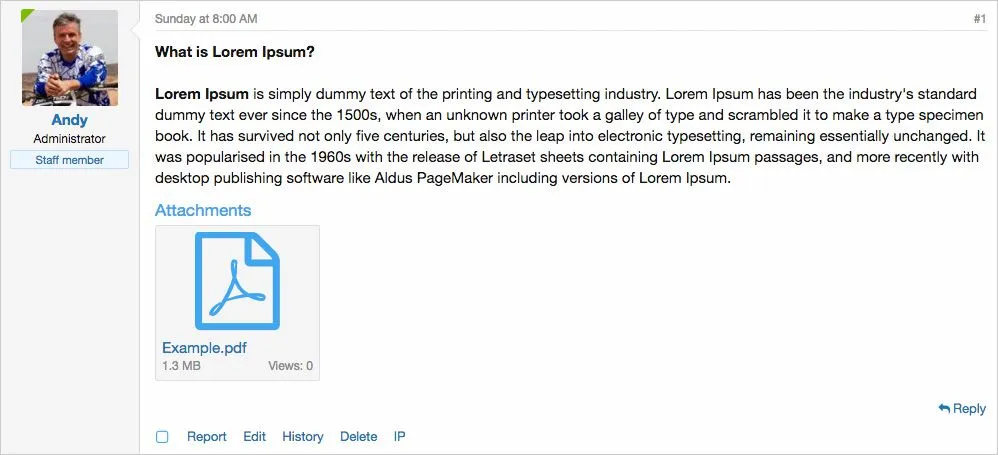The image size is (998, 455).
Task: Click the Reply text link
Action: pyautogui.click(x=969, y=408)
